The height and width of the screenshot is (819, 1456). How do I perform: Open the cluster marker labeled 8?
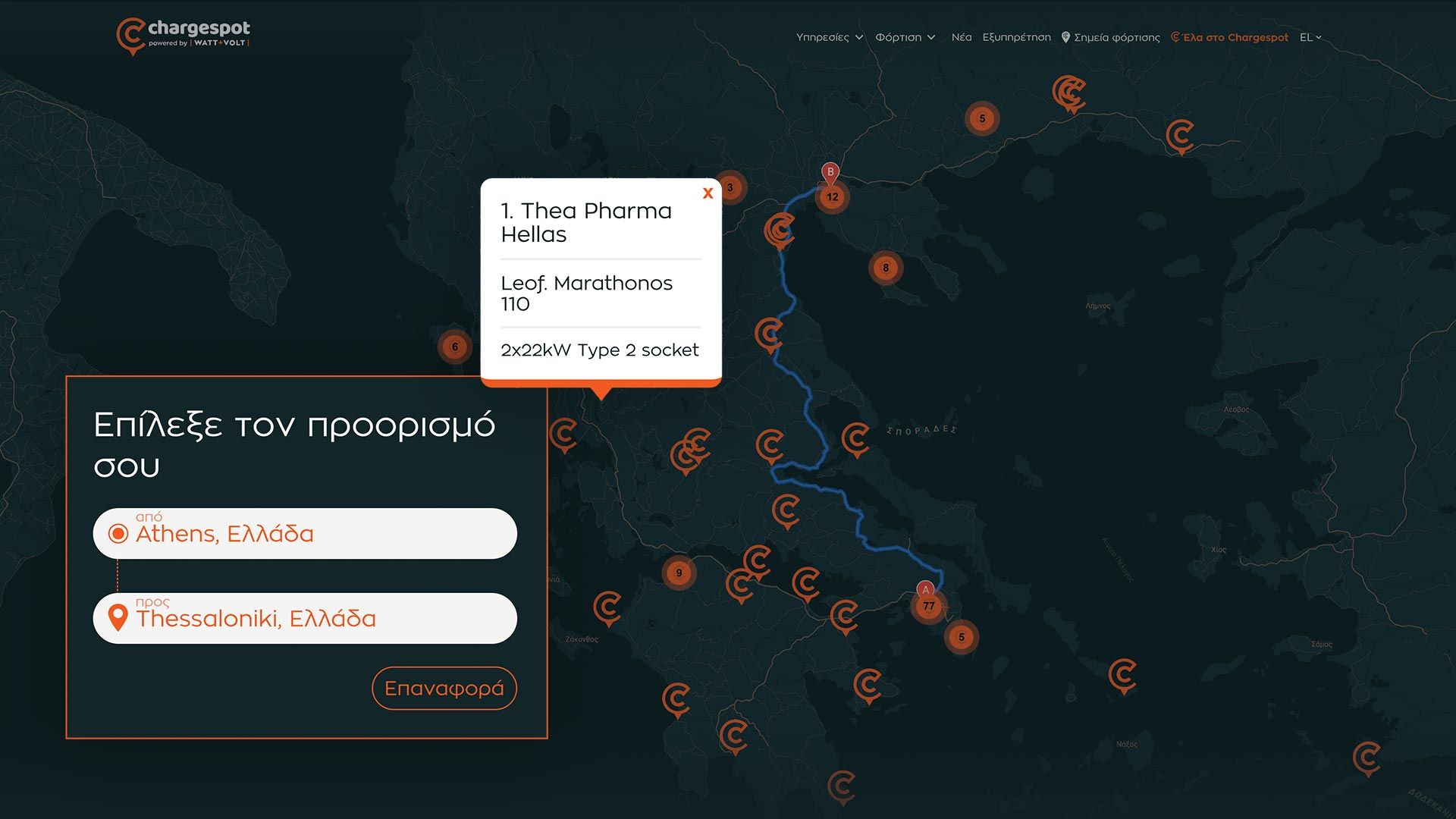pyautogui.click(x=886, y=268)
